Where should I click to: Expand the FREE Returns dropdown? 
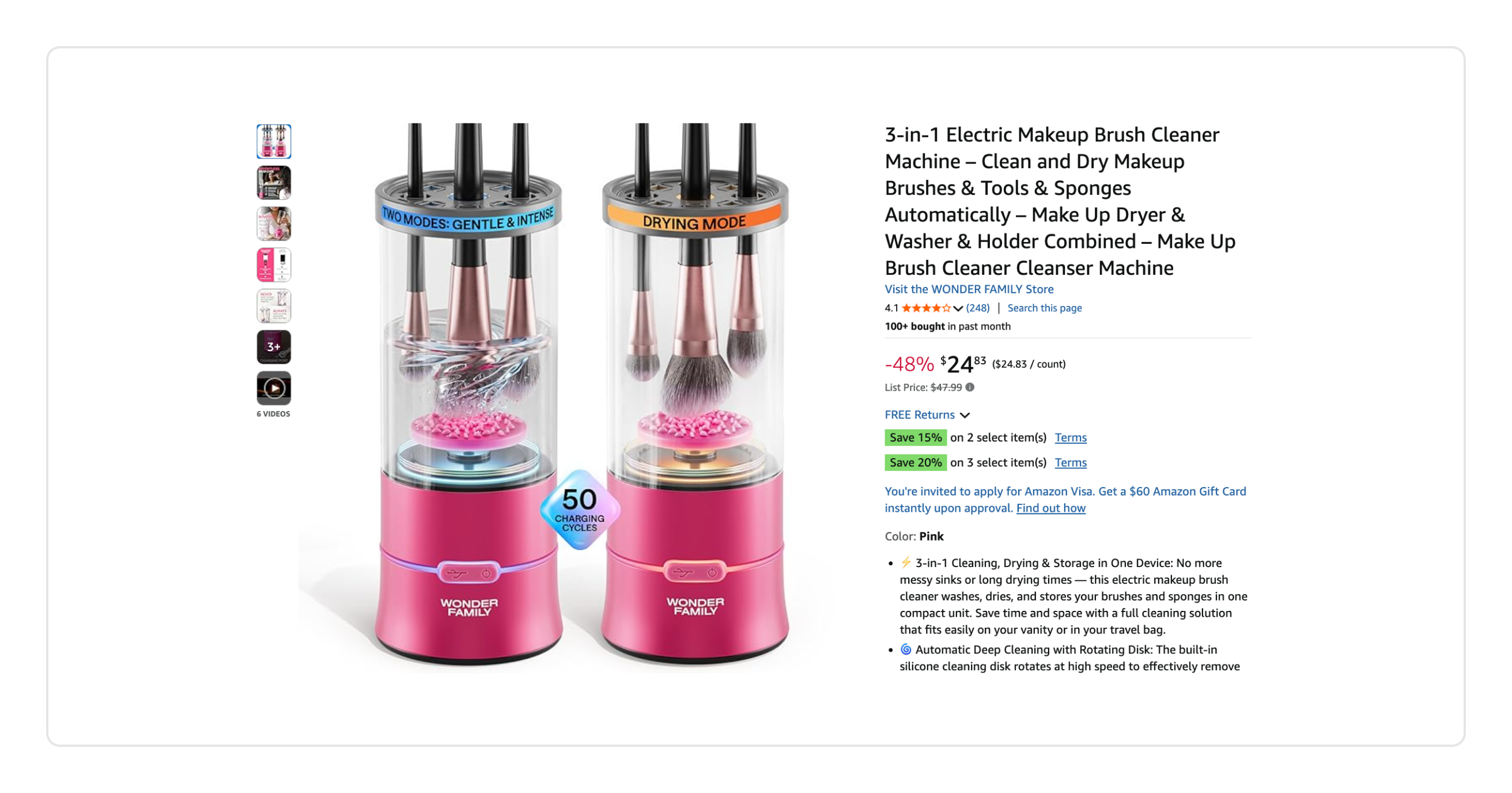click(x=927, y=415)
